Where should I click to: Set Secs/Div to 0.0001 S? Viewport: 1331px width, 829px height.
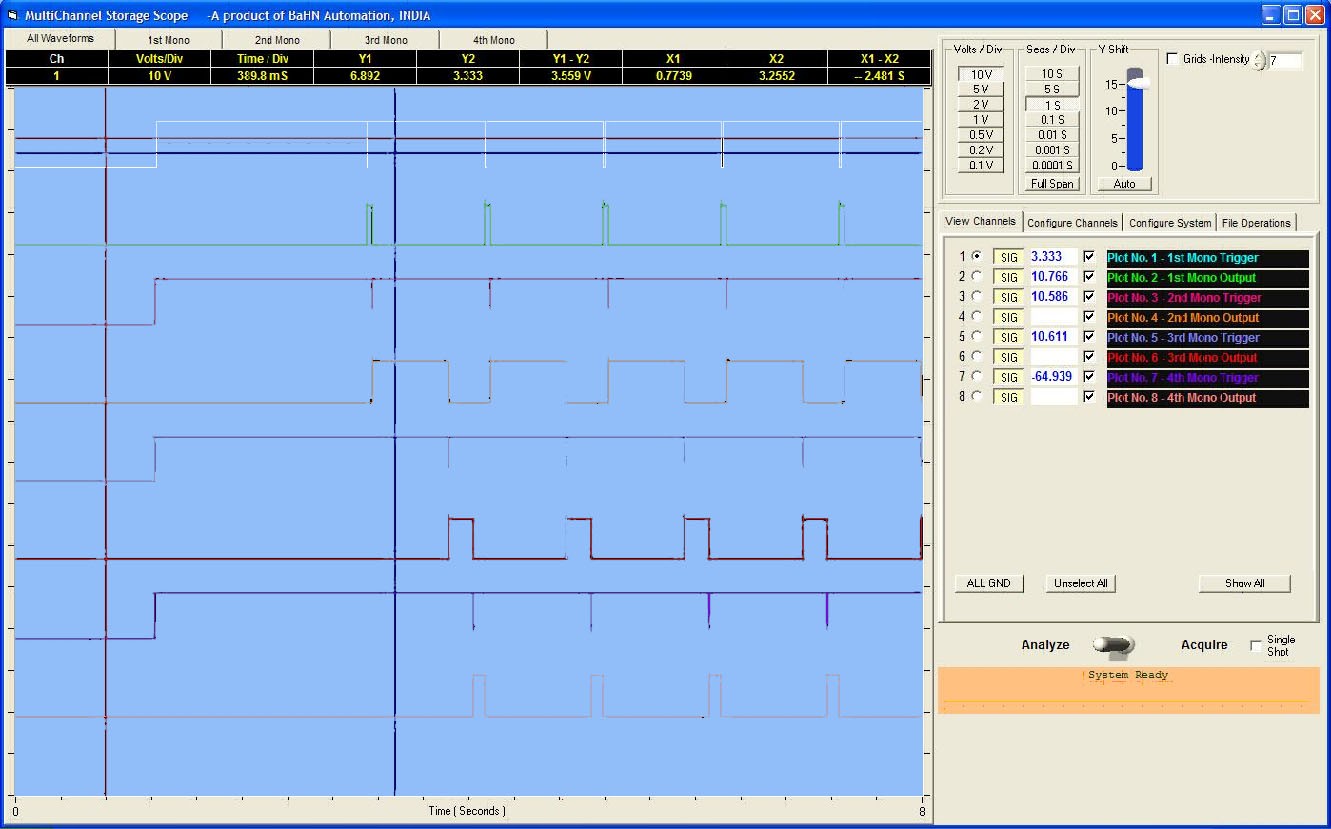coord(1052,165)
